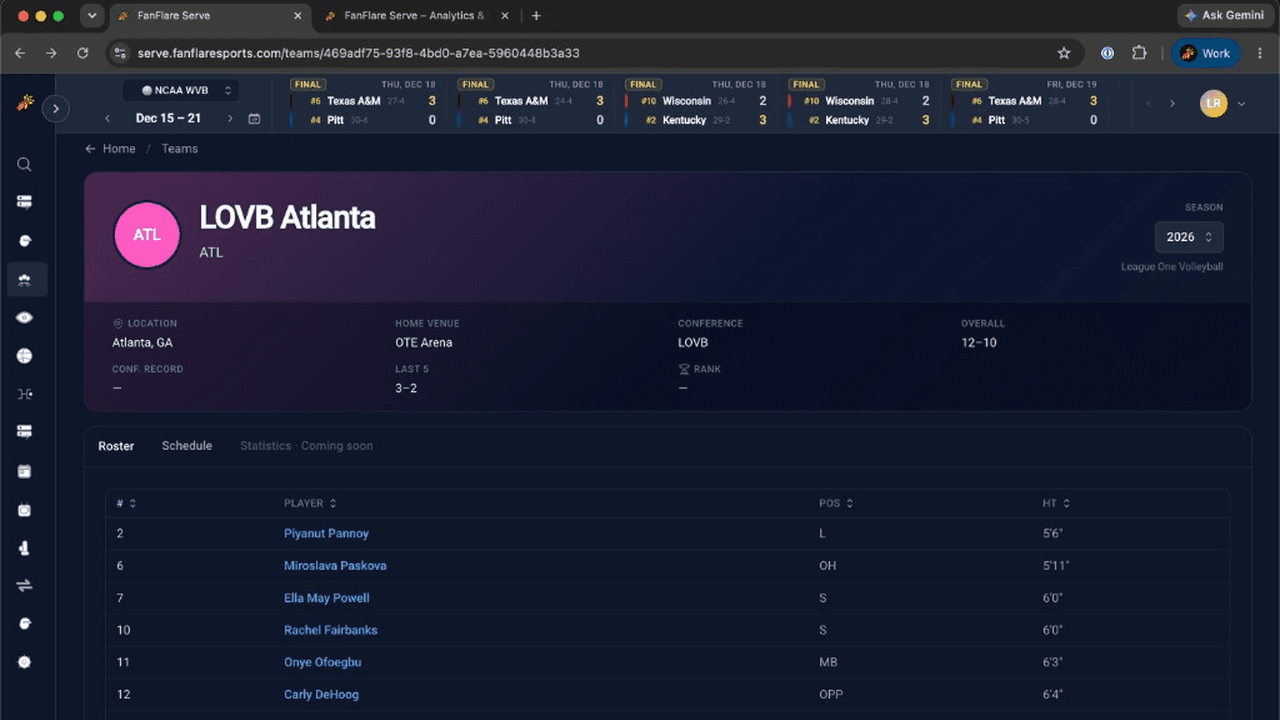The image size is (1280, 720).
Task: Sort the roster by the PLAYER column
Action: point(310,503)
